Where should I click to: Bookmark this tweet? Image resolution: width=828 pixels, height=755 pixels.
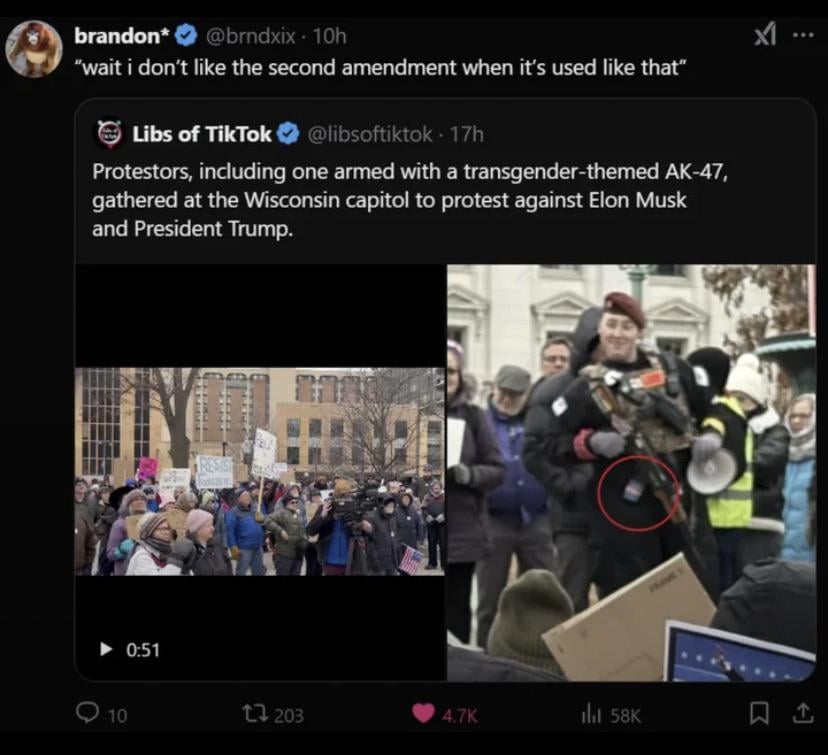(760, 714)
